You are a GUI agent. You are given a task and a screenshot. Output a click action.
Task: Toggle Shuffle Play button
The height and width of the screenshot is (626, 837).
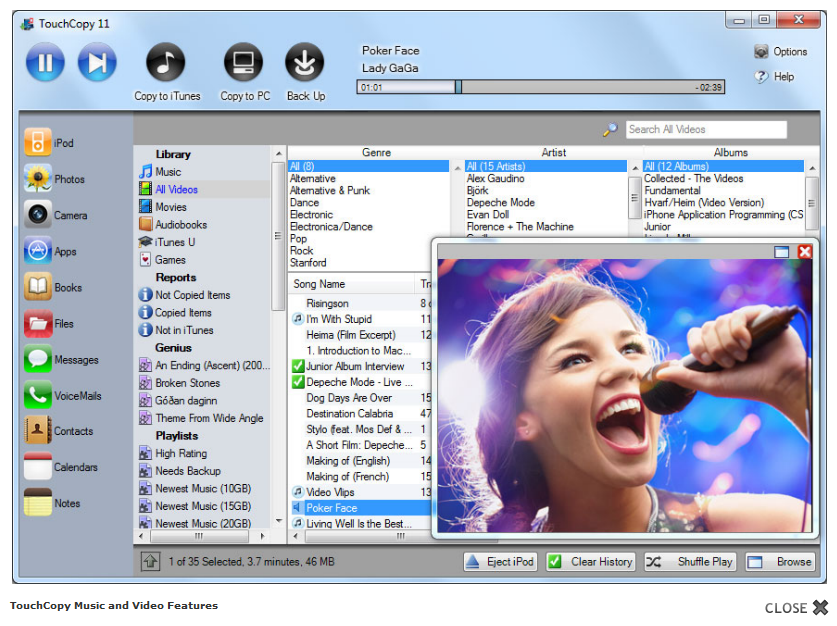coord(691,562)
